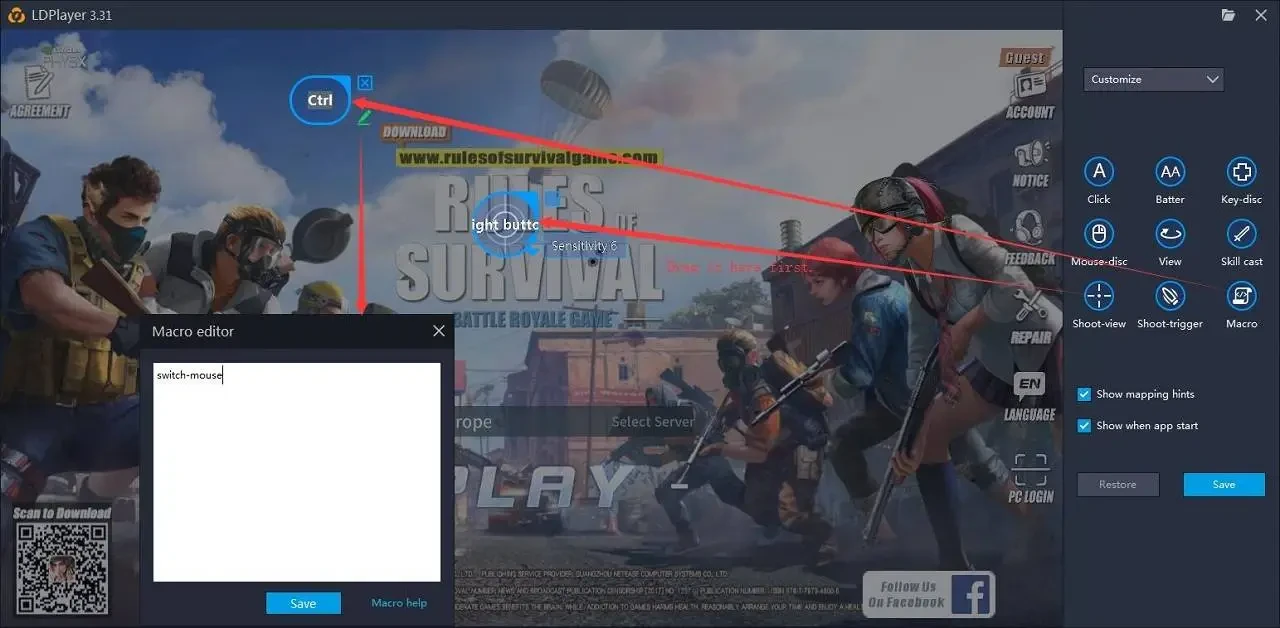Screen dimensions: 1280x628
Task: Select the View mapping tool
Action: pyautogui.click(x=1170, y=234)
